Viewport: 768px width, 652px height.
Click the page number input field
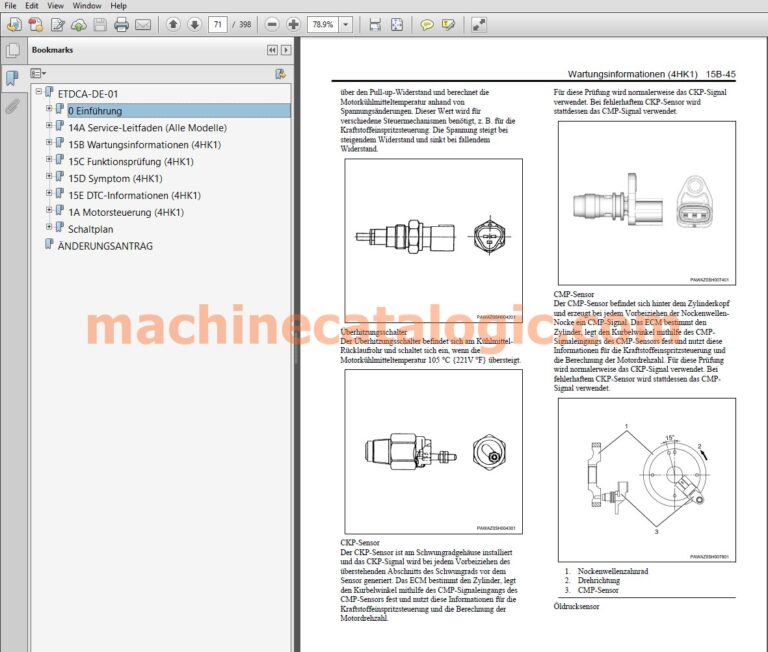218,24
